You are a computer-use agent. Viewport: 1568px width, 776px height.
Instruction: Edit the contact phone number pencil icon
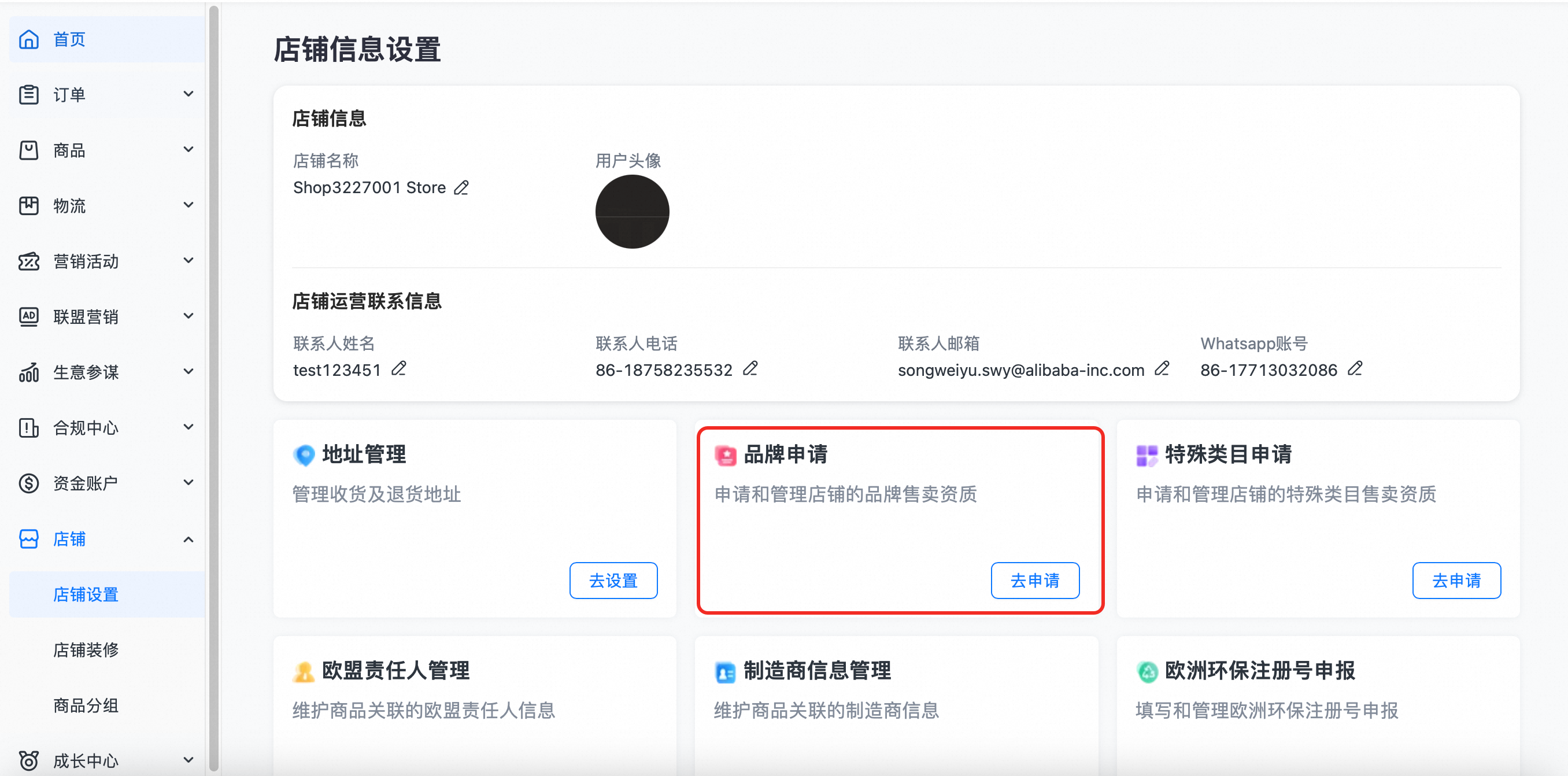[750, 368]
